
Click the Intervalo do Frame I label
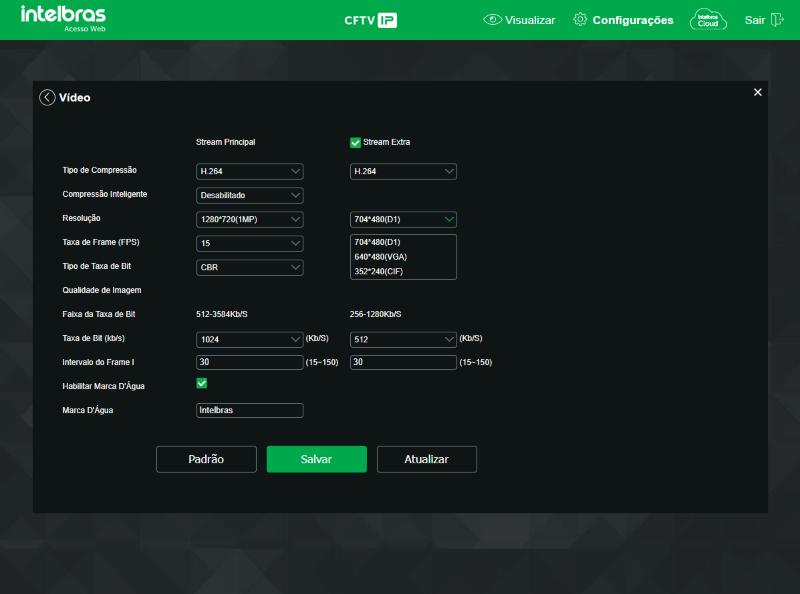point(98,362)
